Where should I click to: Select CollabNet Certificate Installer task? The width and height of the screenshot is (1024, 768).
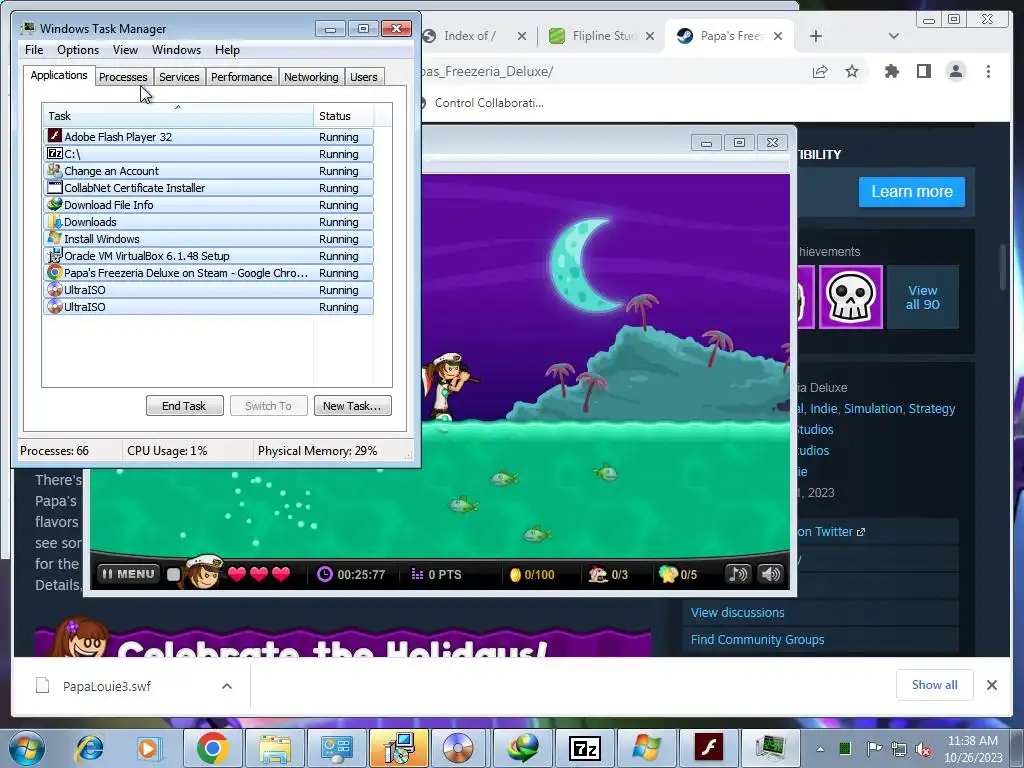(209, 187)
